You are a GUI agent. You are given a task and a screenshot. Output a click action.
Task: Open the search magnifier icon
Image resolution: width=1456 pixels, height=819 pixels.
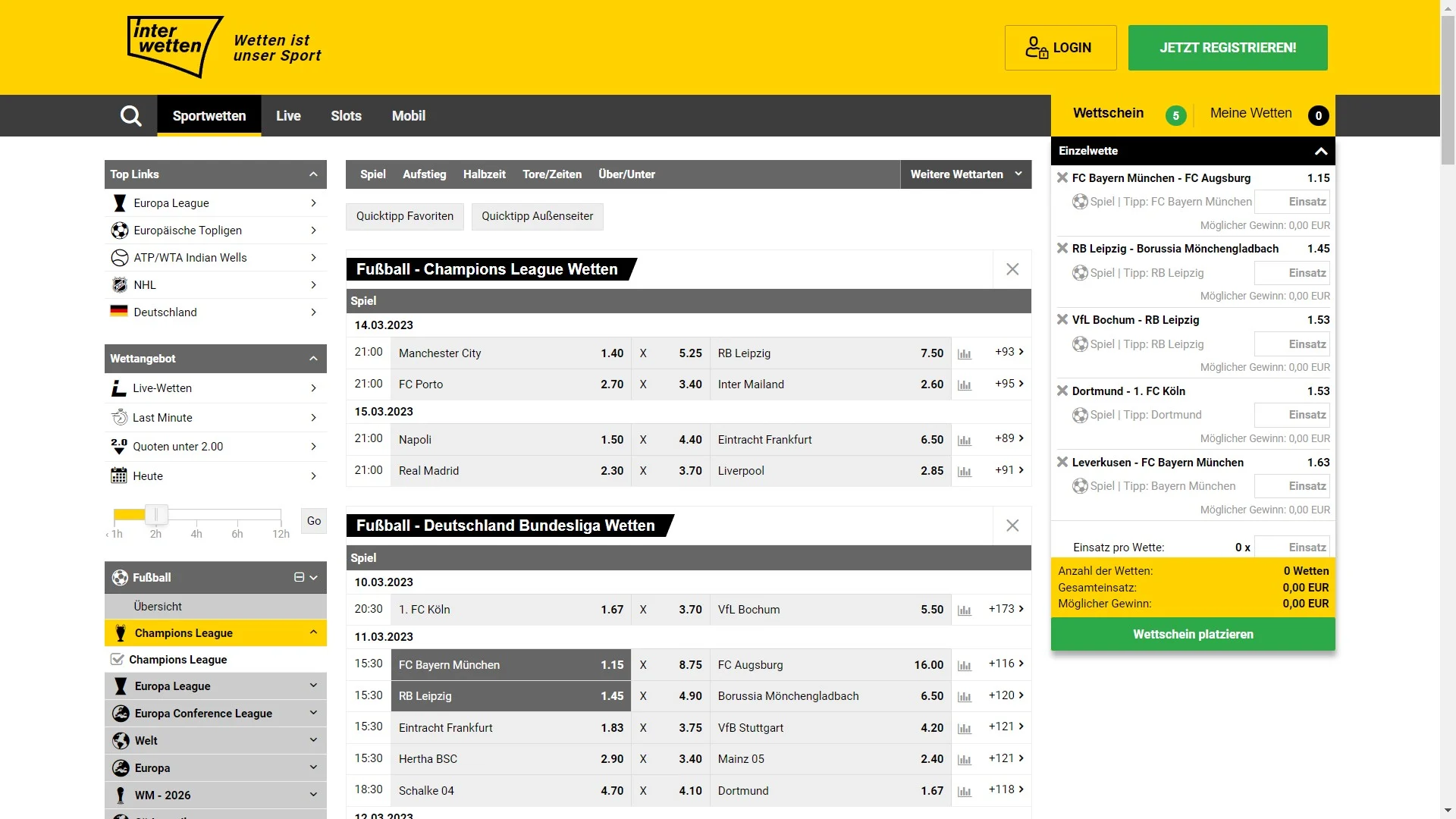[130, 116]
